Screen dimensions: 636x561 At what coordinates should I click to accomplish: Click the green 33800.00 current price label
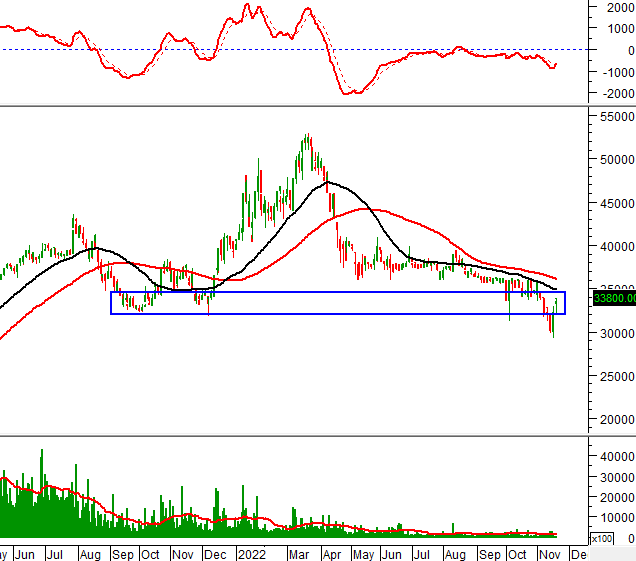(x=614, y=297)
